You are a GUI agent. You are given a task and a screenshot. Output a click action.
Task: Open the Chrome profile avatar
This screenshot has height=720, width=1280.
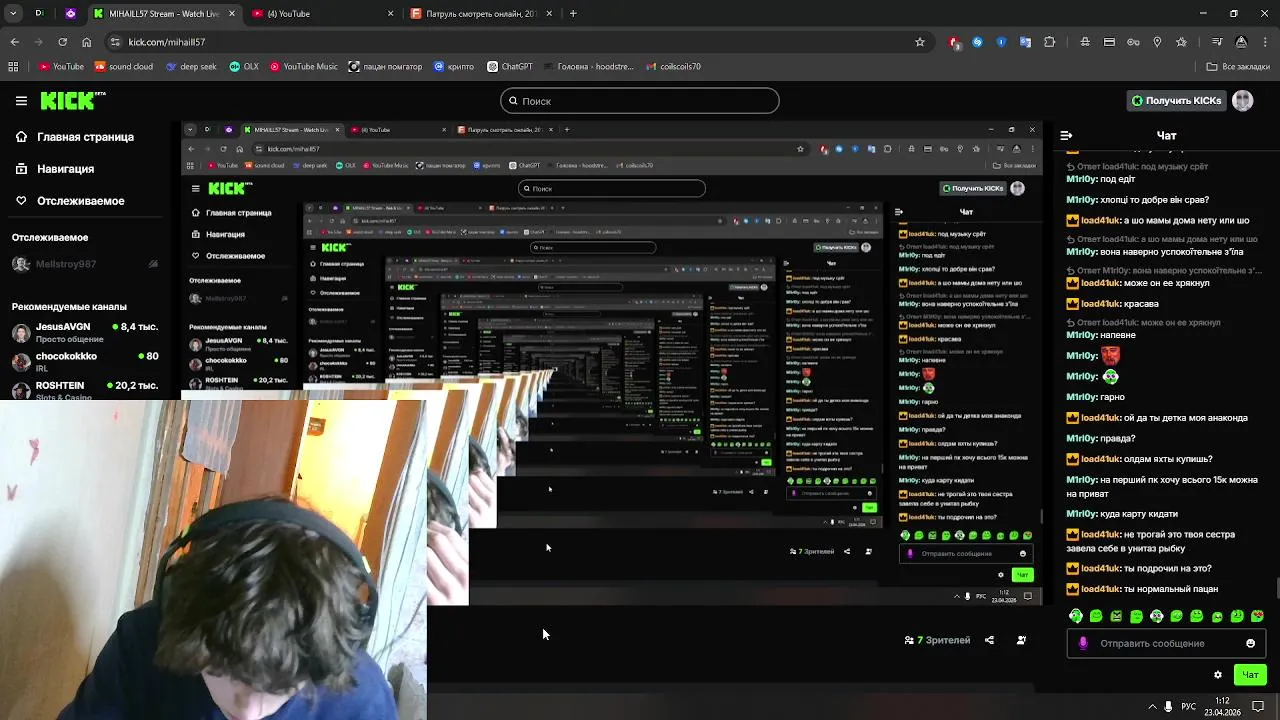point(1241,42)
